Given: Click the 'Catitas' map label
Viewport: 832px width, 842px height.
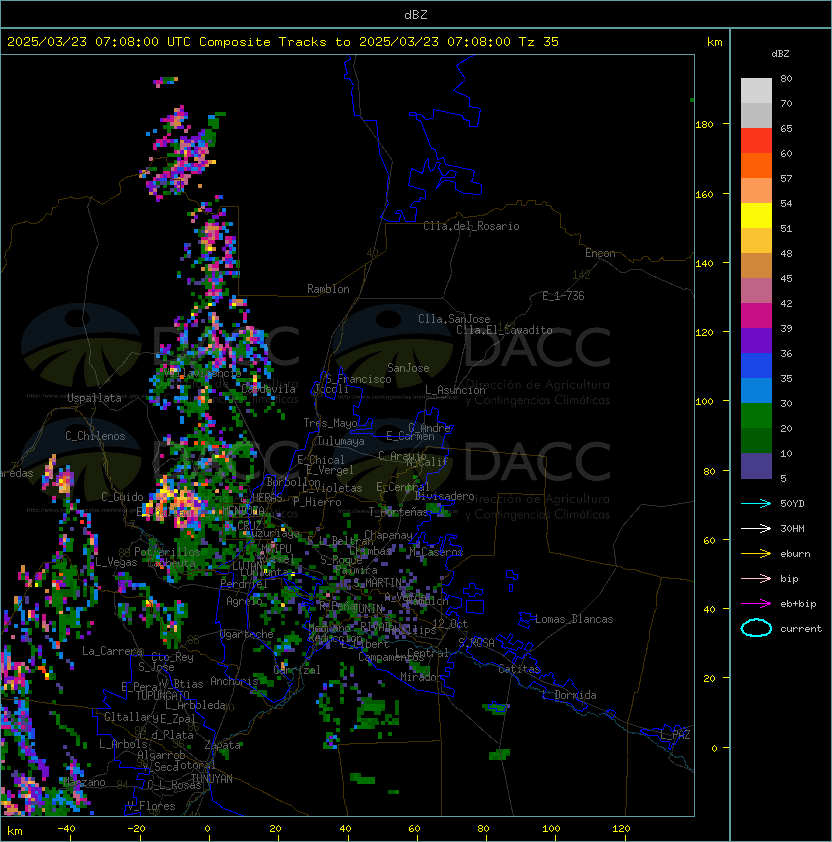Looking at the screenshot, I should click(x=519, y=669).
